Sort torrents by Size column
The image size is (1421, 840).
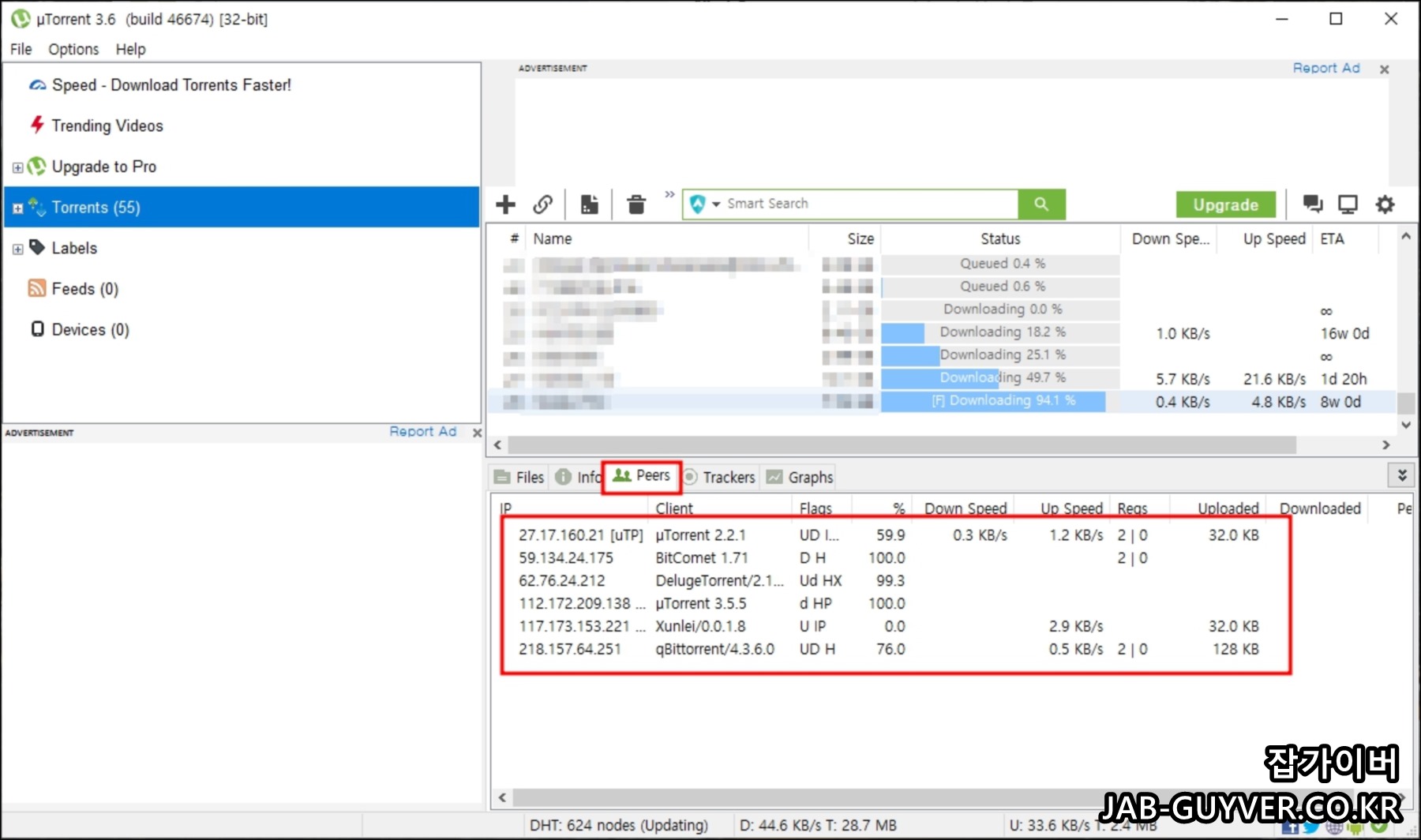tap(844, 238)
